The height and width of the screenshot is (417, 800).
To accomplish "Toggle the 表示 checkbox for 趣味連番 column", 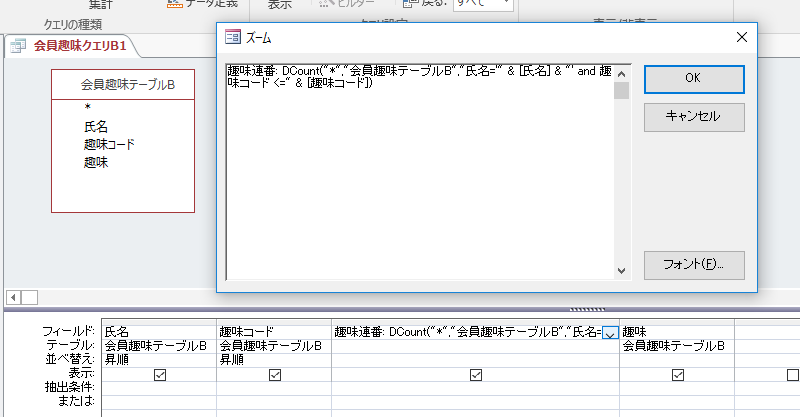I will (x=476, y=375).
